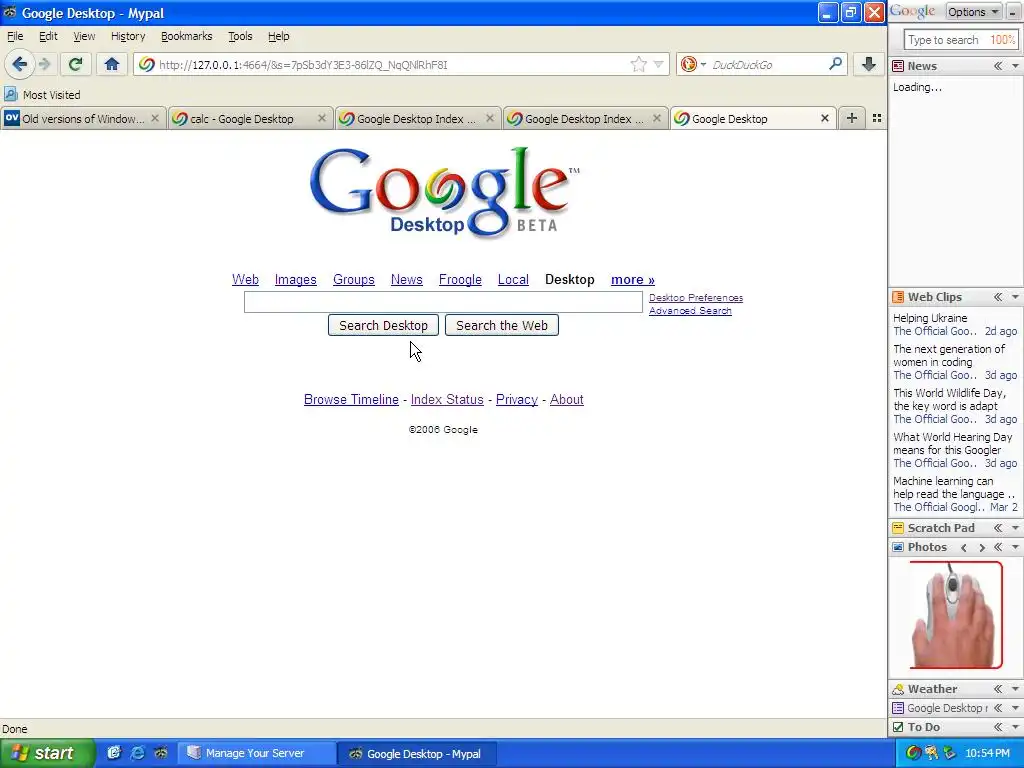Viewport: 1024px width, 768px height.
Task: Close the calc - Google Desktop tab
Action: tap(322, 118)
